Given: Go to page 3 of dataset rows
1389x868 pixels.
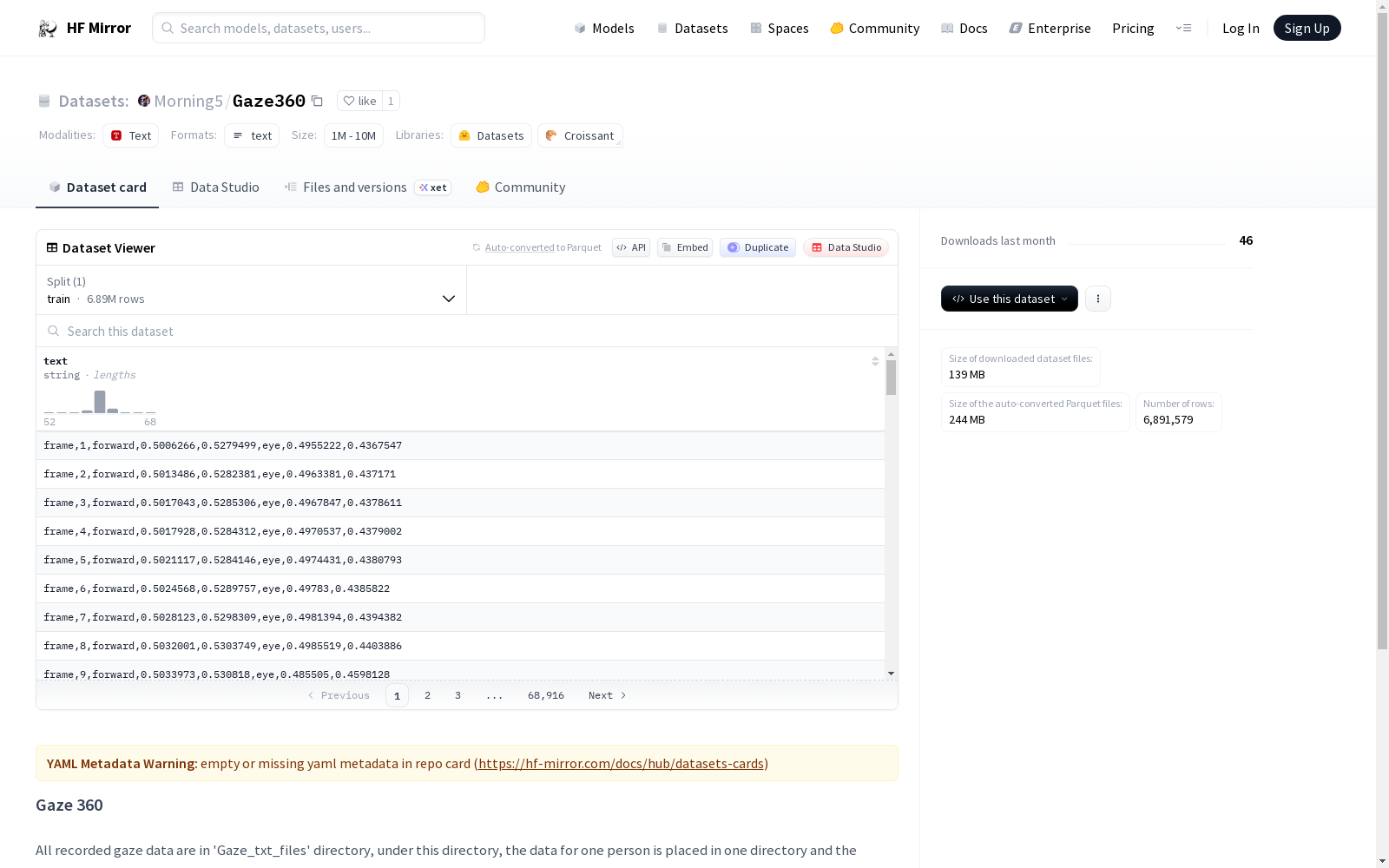Looking at the screenshot, I should click(x=458, y=695).
